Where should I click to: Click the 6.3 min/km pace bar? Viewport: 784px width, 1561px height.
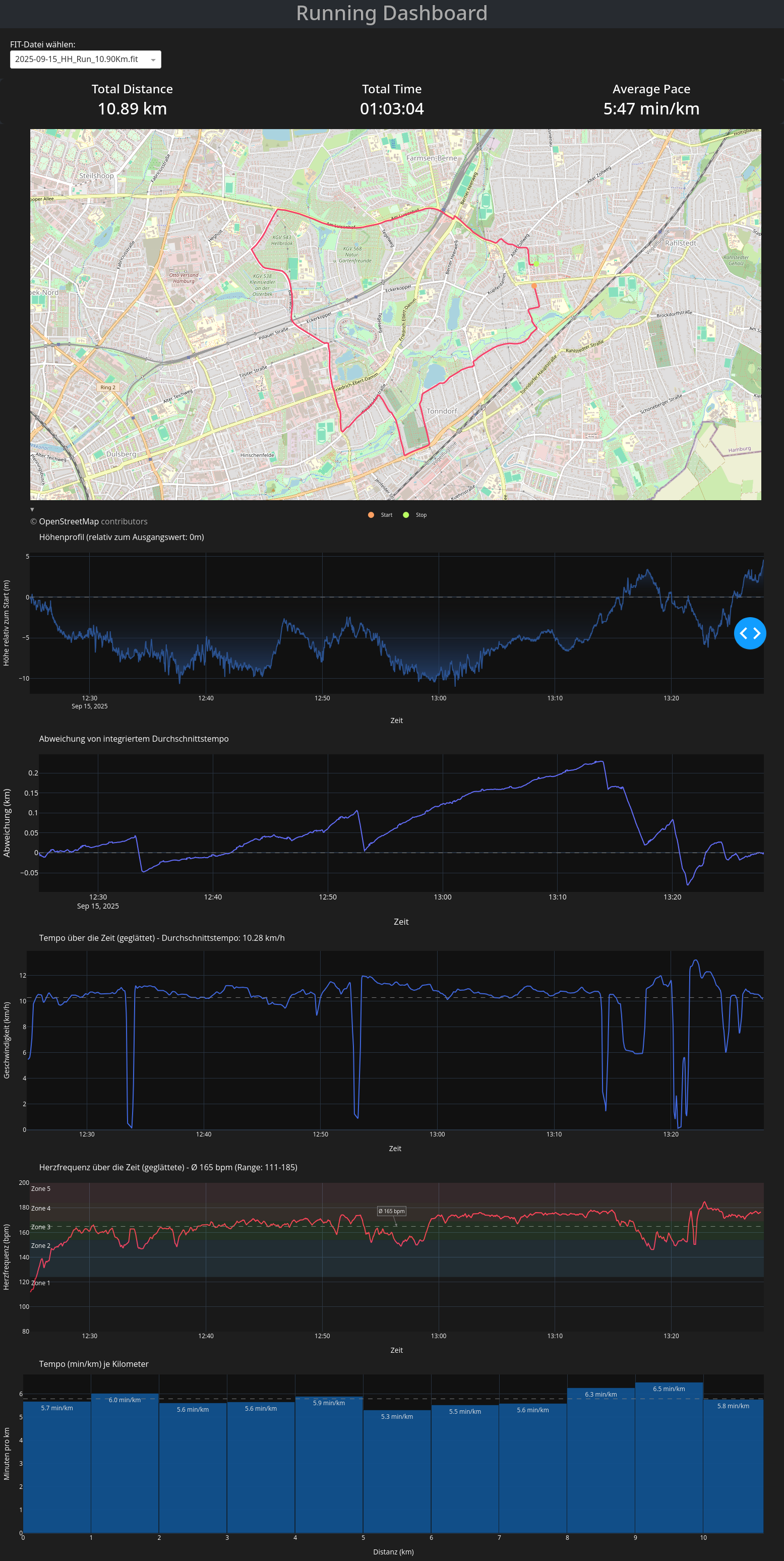pyautogui.click(x=600, y=1460)
